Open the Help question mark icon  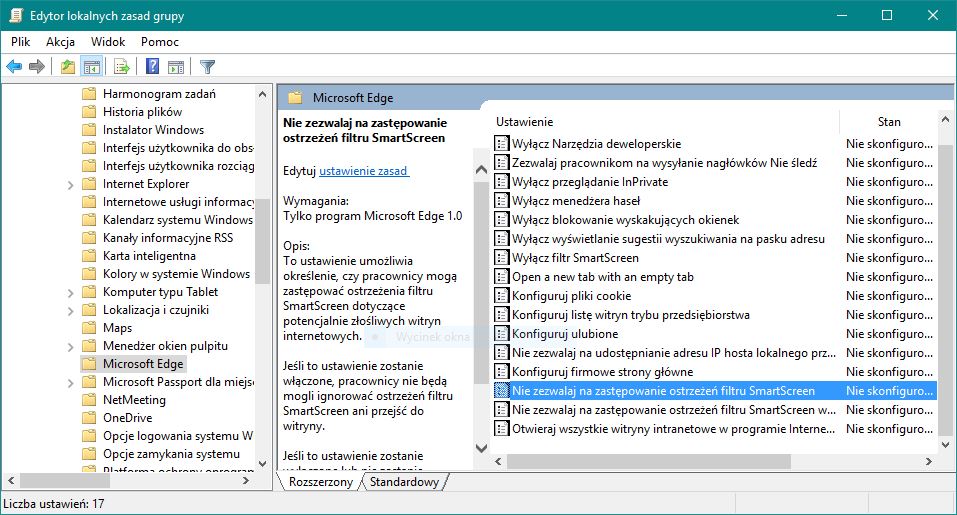click(152, 66)
